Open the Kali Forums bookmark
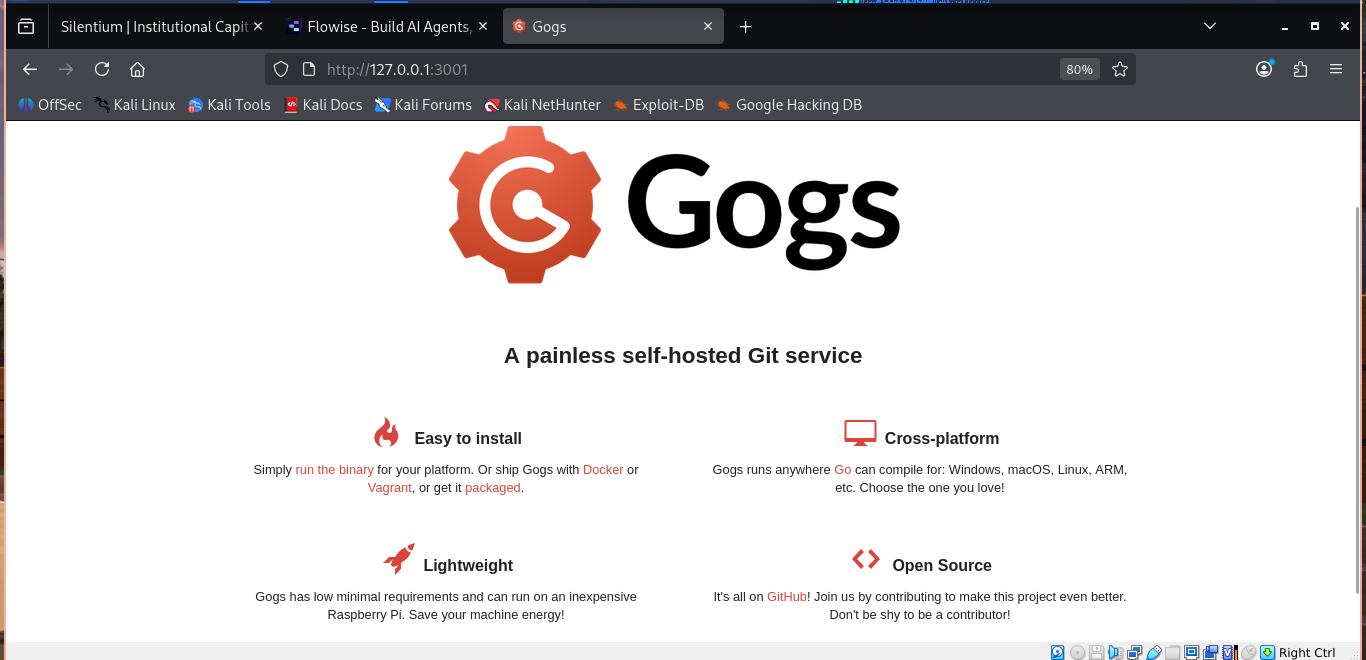 tap(423, 105)
